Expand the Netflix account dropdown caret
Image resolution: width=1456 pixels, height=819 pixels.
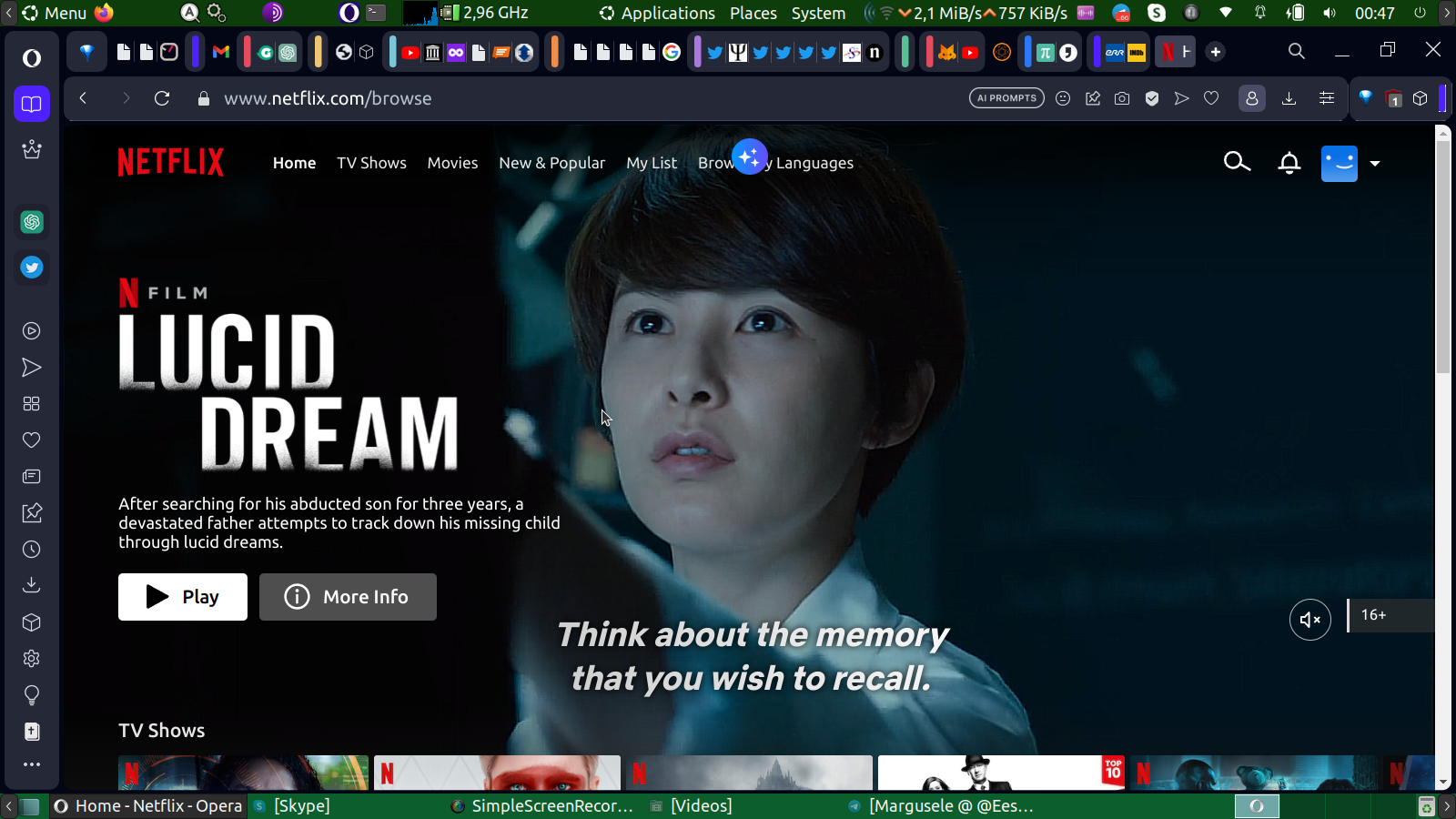1375,164
